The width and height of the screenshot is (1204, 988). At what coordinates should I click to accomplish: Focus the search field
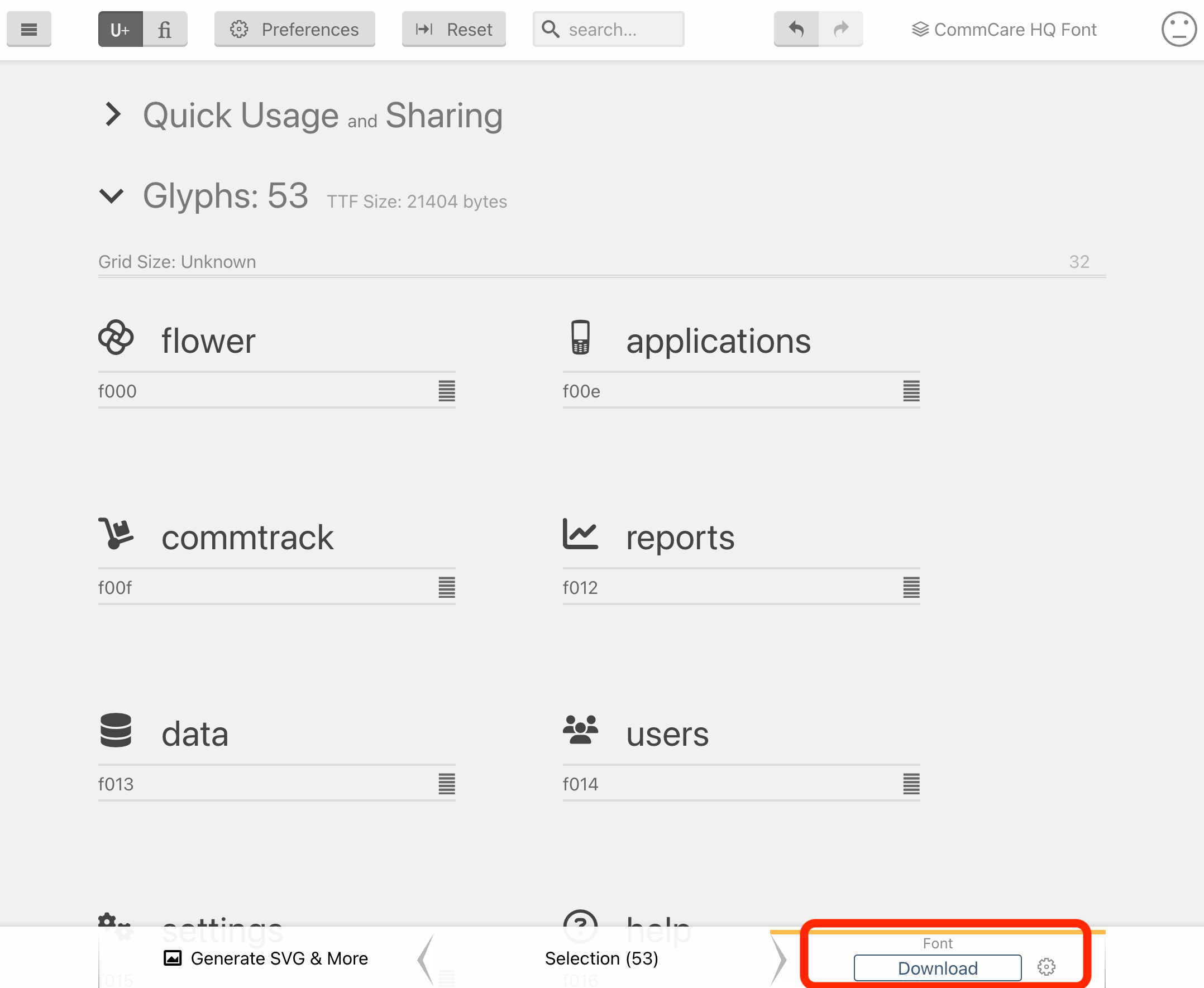tap(609, 29)
